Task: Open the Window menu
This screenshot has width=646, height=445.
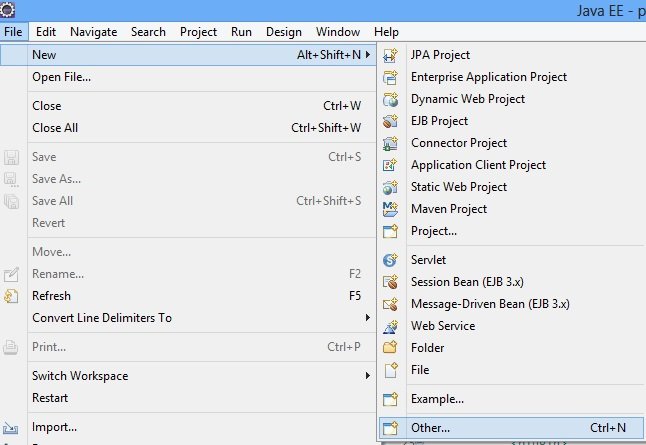Action: 338,32
